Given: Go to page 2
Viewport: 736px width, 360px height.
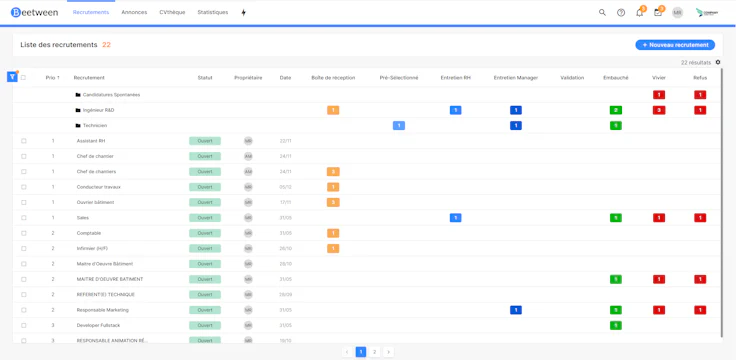Looking at the screenshot, I should tap(375, 352).
